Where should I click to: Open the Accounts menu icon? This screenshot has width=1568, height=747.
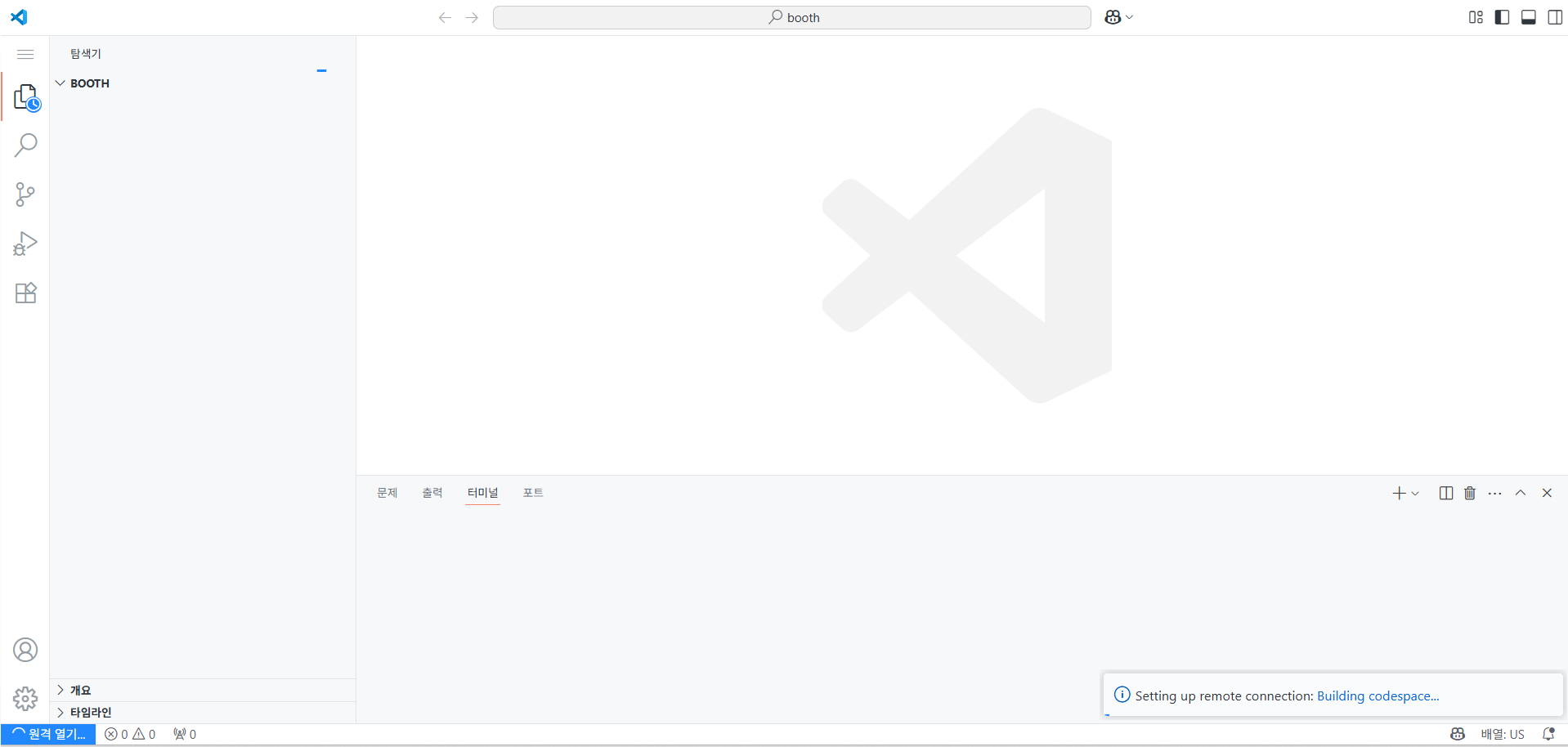tap(25, 650)
